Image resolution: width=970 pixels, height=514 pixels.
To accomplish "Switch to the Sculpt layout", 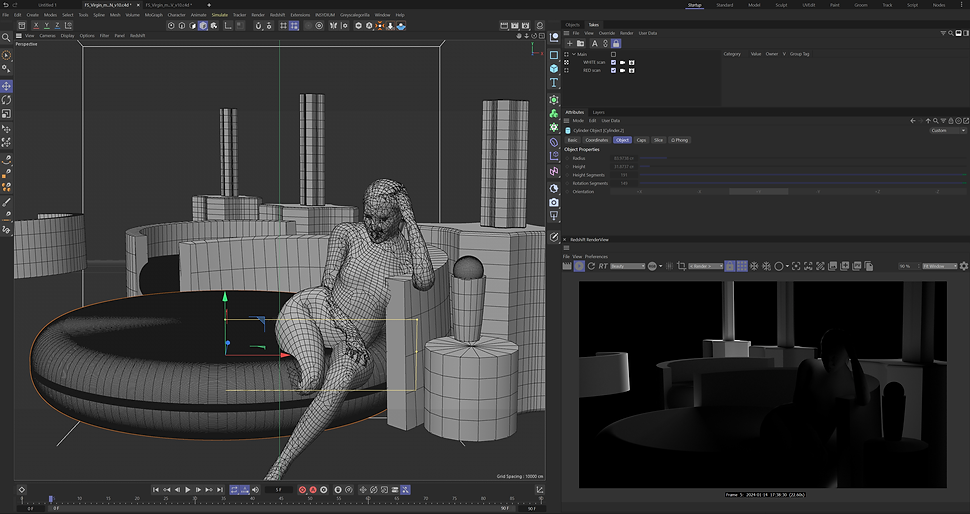I will pyautogui.click(x=781, y=5).
